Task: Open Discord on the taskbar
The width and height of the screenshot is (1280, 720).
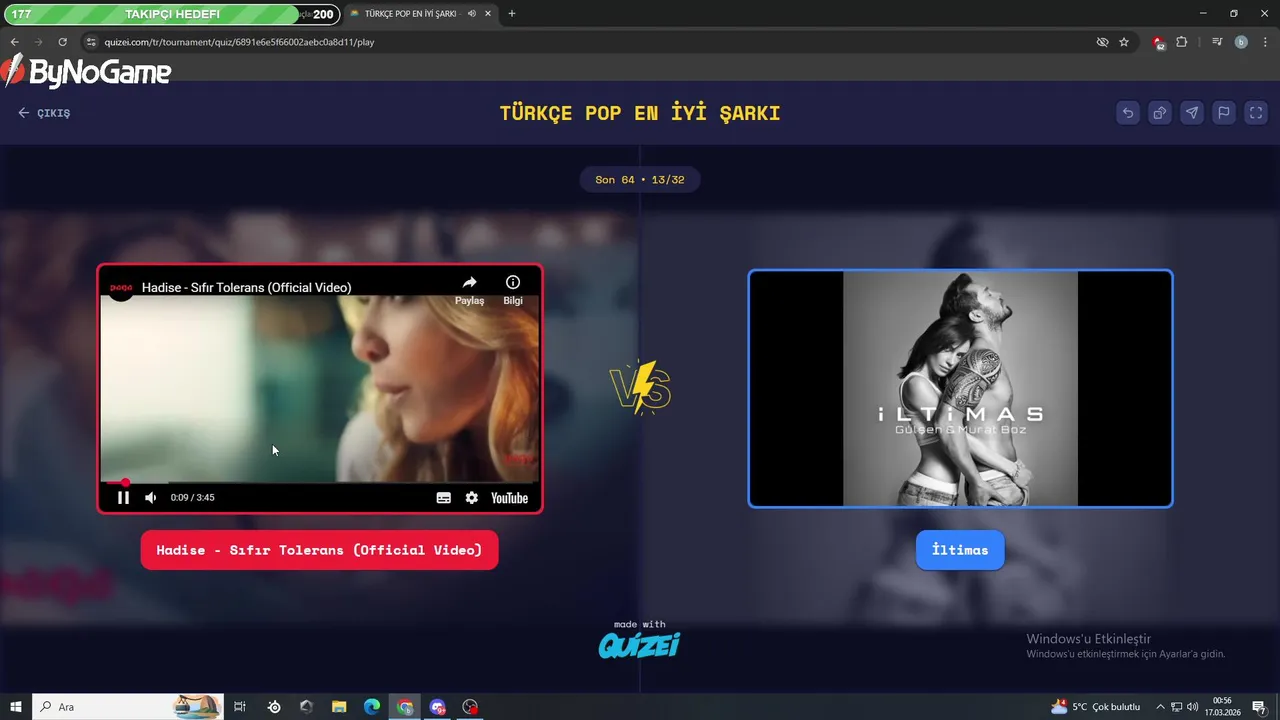Action: 437,707
